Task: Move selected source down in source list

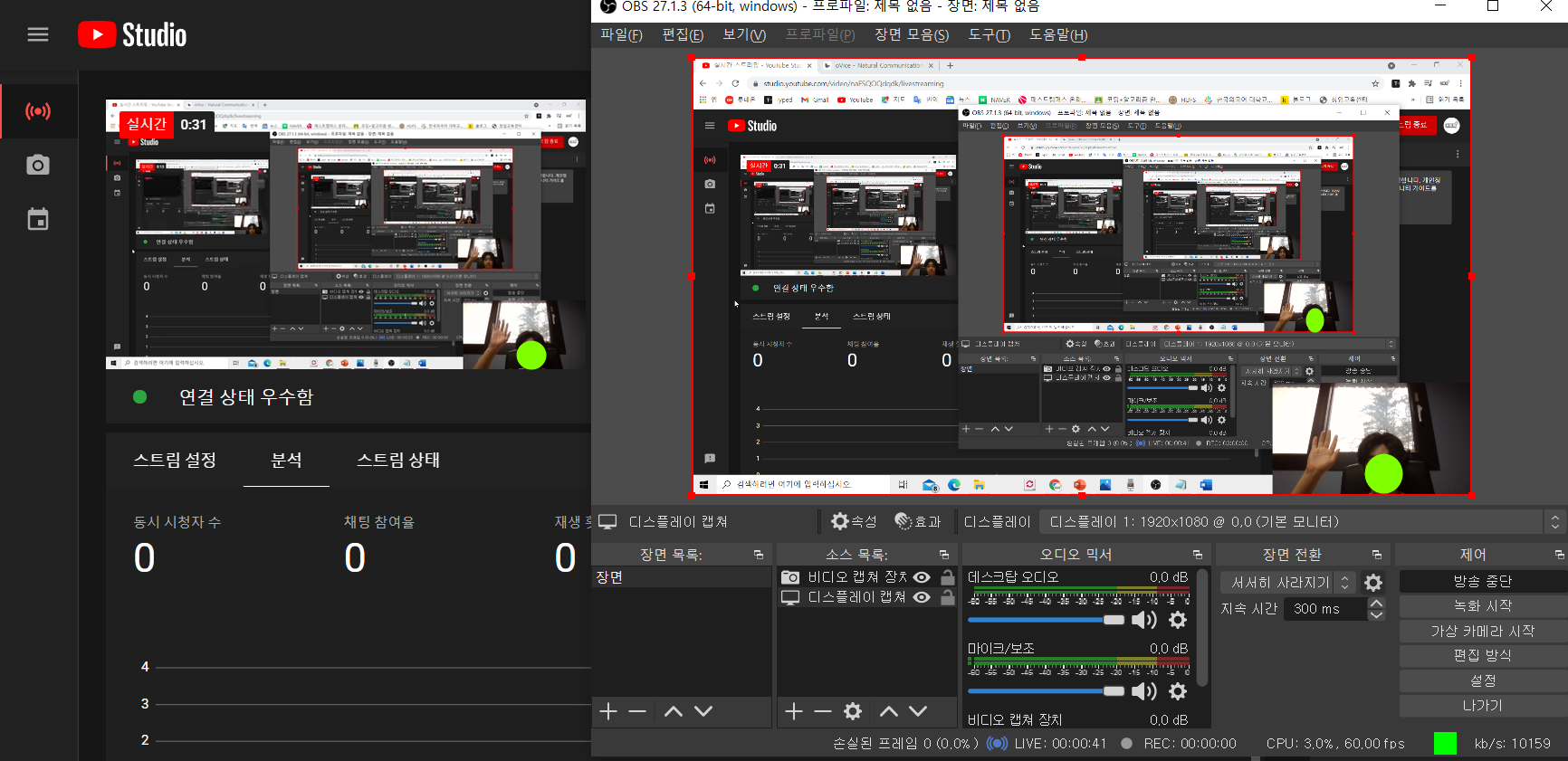Action: tap(918, 711)
